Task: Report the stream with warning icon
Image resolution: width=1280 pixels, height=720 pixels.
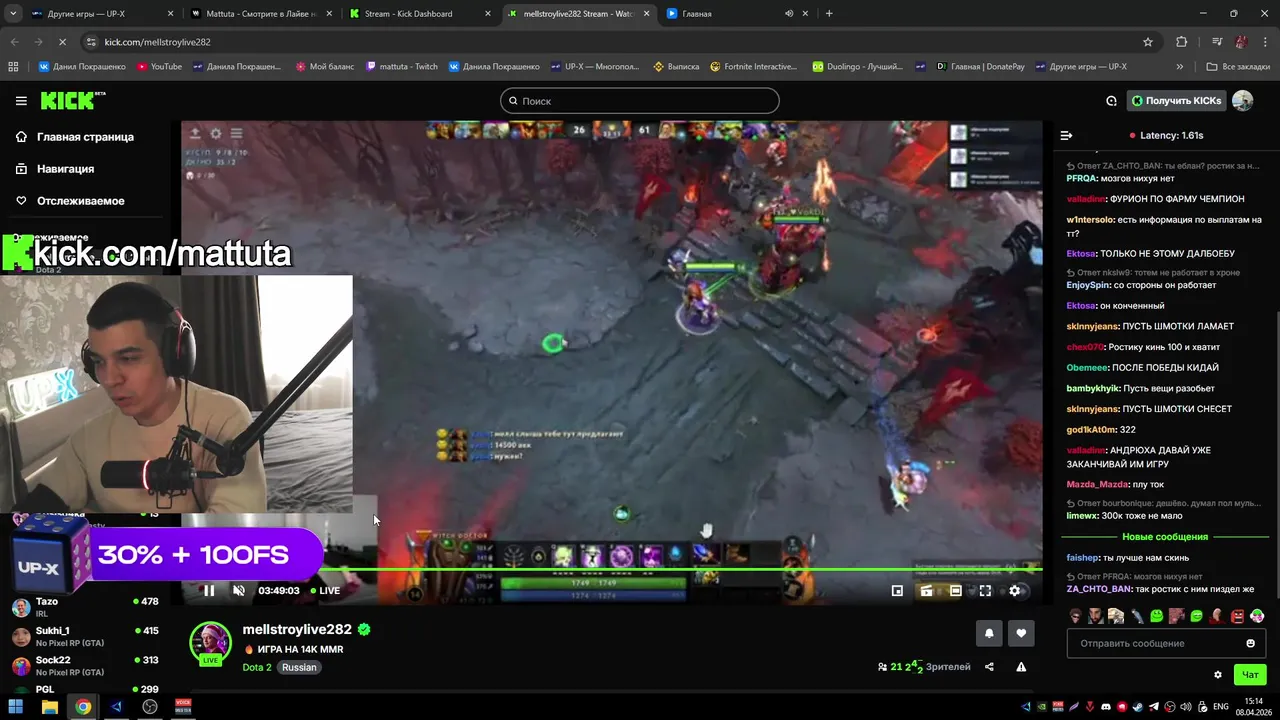Action: [x=1021, y=667]
